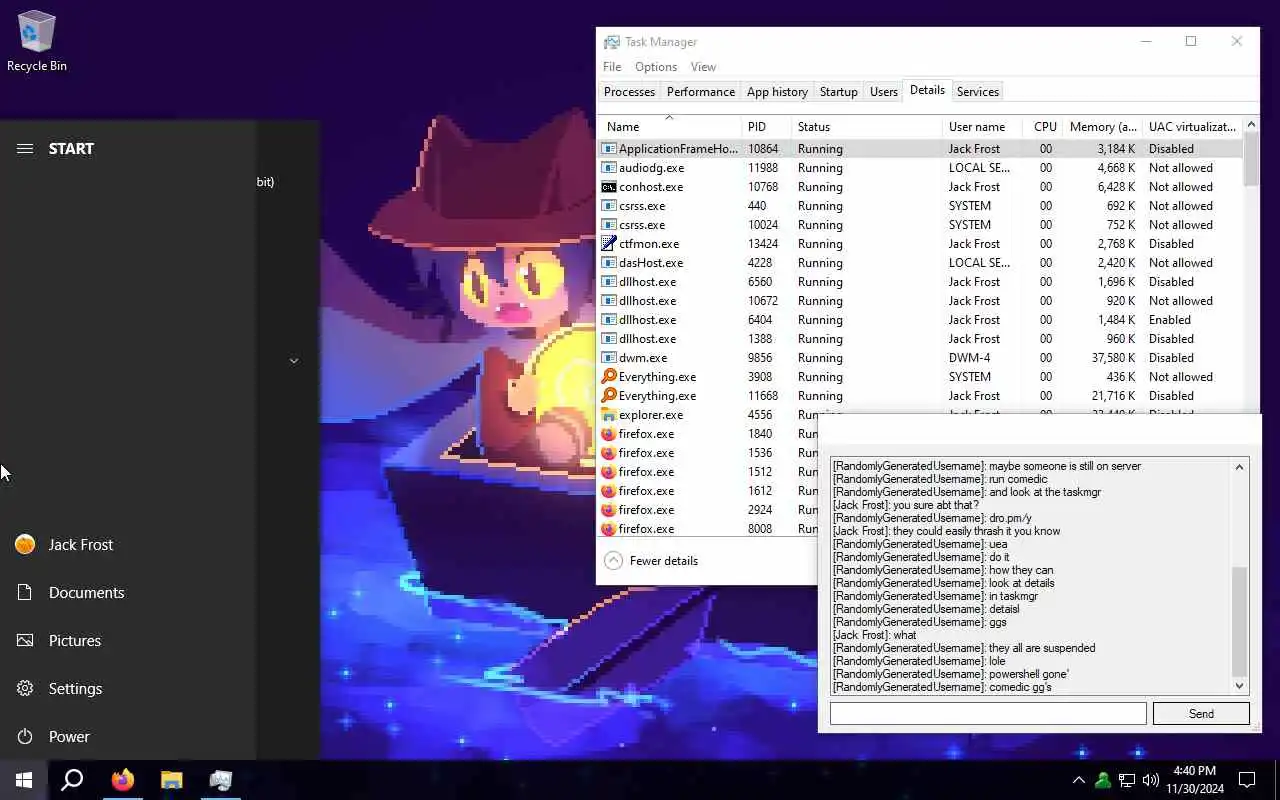Click the green user tray icon
Image resolution: width=1280 pixels, height=800 pixels.
pyautogui.click(x=1102, y=780)
